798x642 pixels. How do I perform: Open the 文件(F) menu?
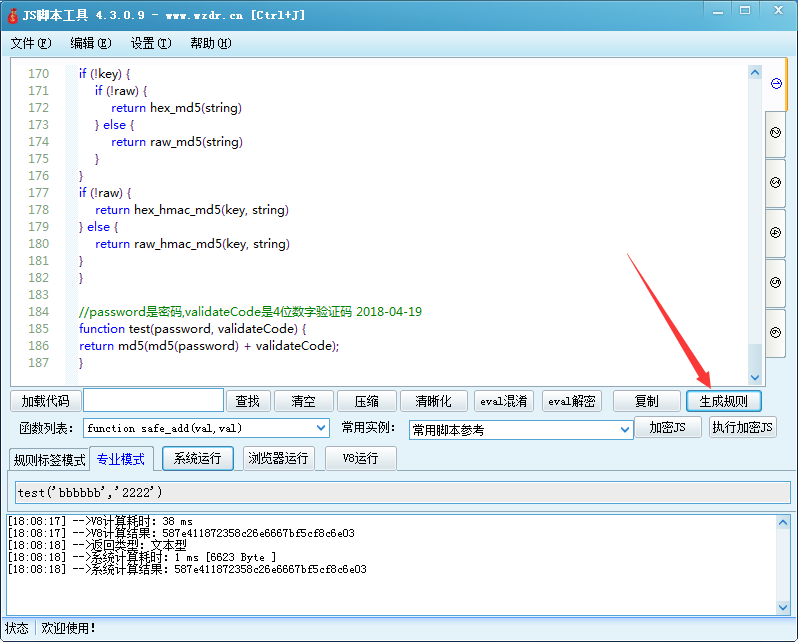point(31,43)
